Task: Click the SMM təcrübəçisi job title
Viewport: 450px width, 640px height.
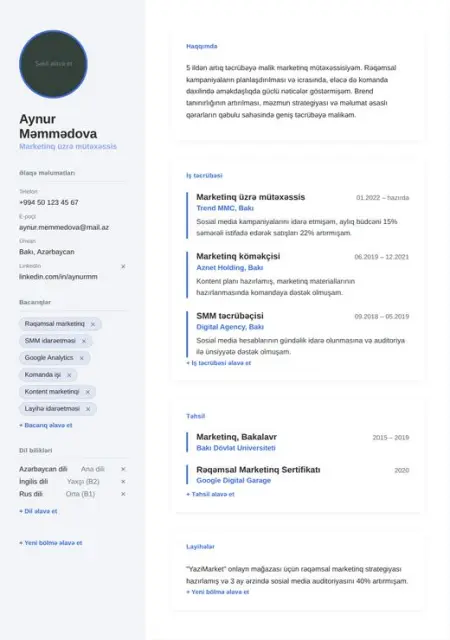Action: tap(230, 316)
